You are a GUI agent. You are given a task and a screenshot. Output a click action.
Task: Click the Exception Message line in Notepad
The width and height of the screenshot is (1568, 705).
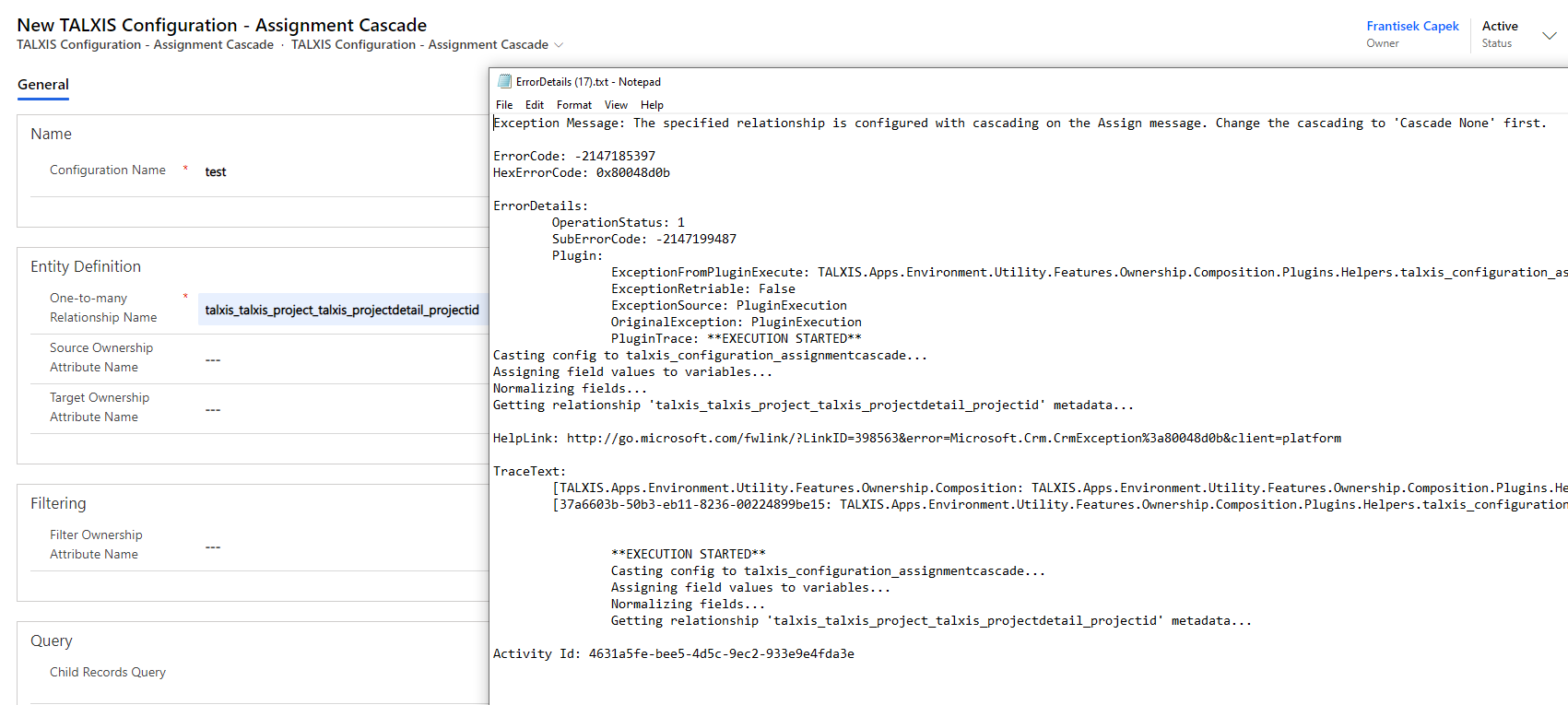click(x=1020, y=123)
